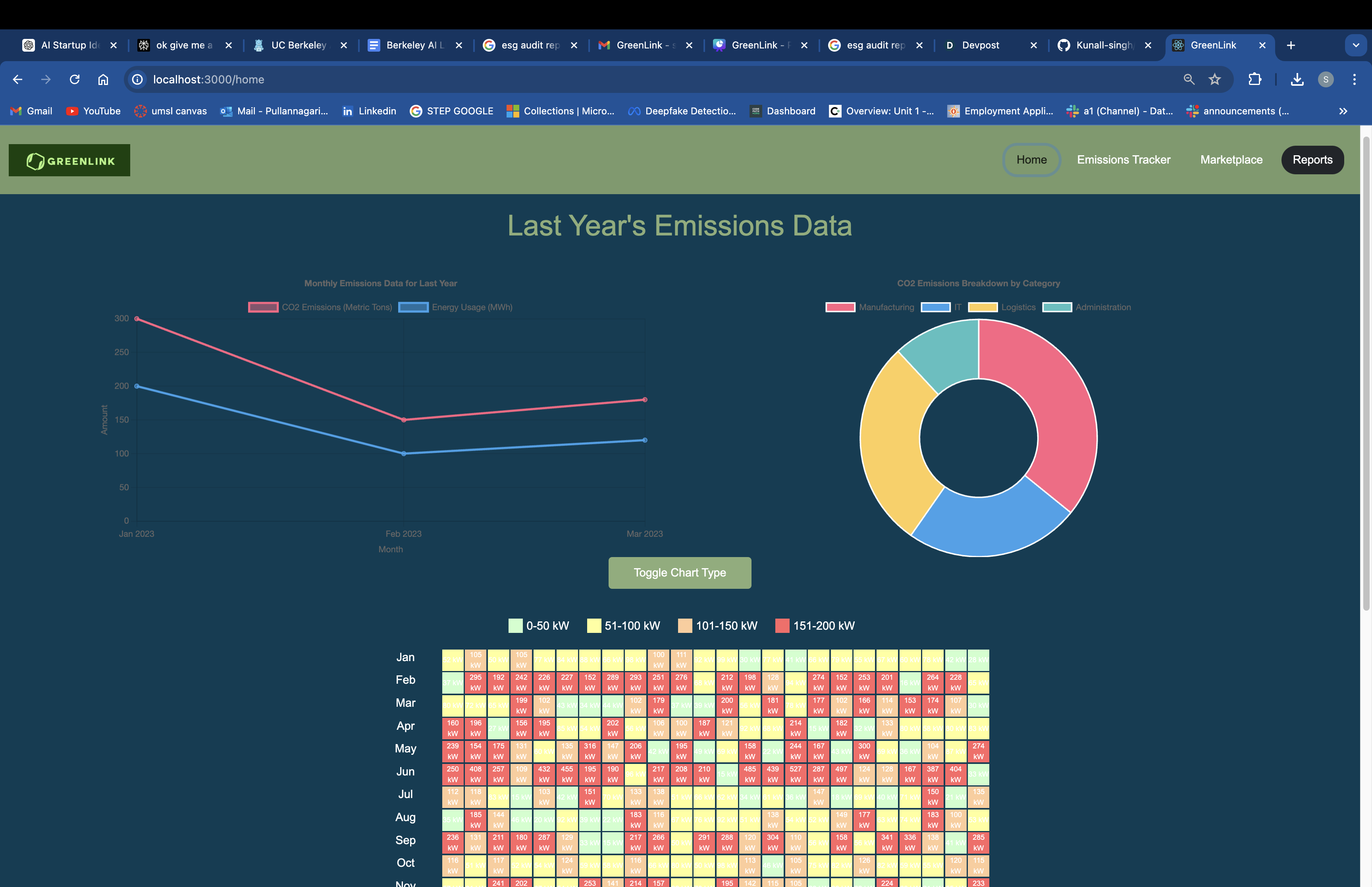Image resolution: width=1372 pixels, height=887 pixels.
Task: Expand the tab search dropdown arrow
Action: coord(1355,45)
